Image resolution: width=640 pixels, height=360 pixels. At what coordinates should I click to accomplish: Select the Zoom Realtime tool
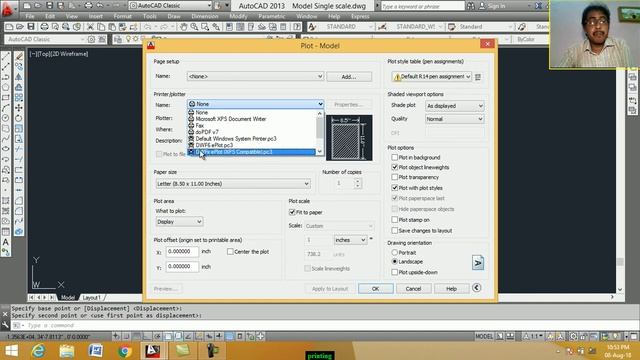click(194, 27)
